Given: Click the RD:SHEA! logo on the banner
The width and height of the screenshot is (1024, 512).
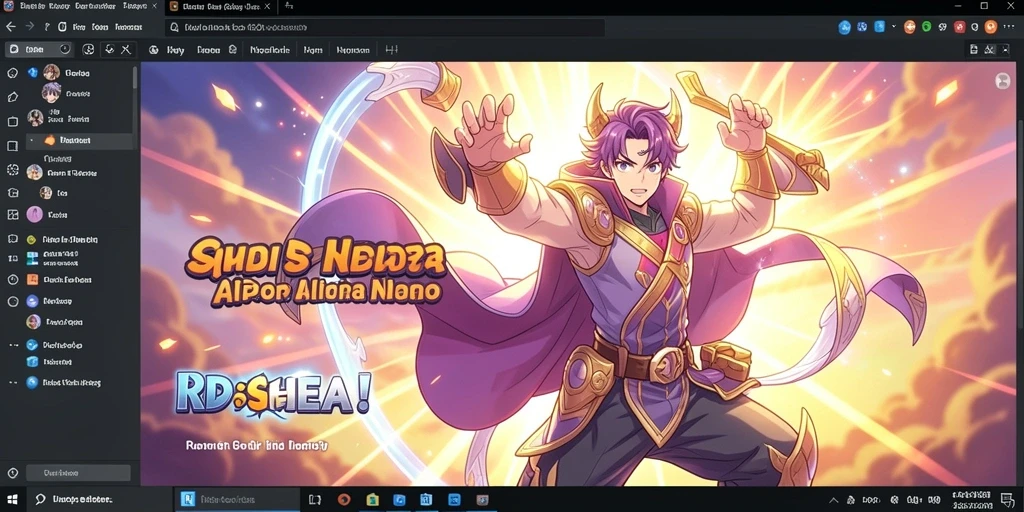Looking at the screenshot, I should click(x=273, y=394).
